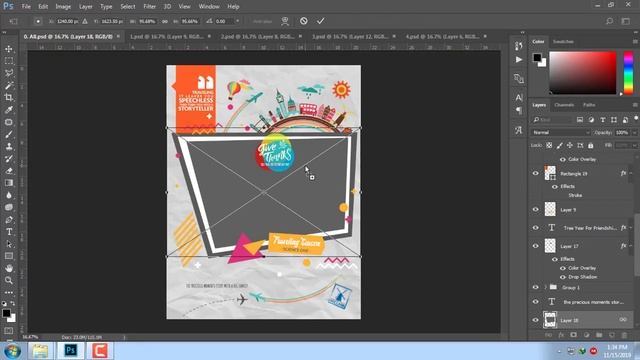Open the Normal blend mode dropdown
The width and height of the screenshot is (640, 360).
(x=561, y=132)
